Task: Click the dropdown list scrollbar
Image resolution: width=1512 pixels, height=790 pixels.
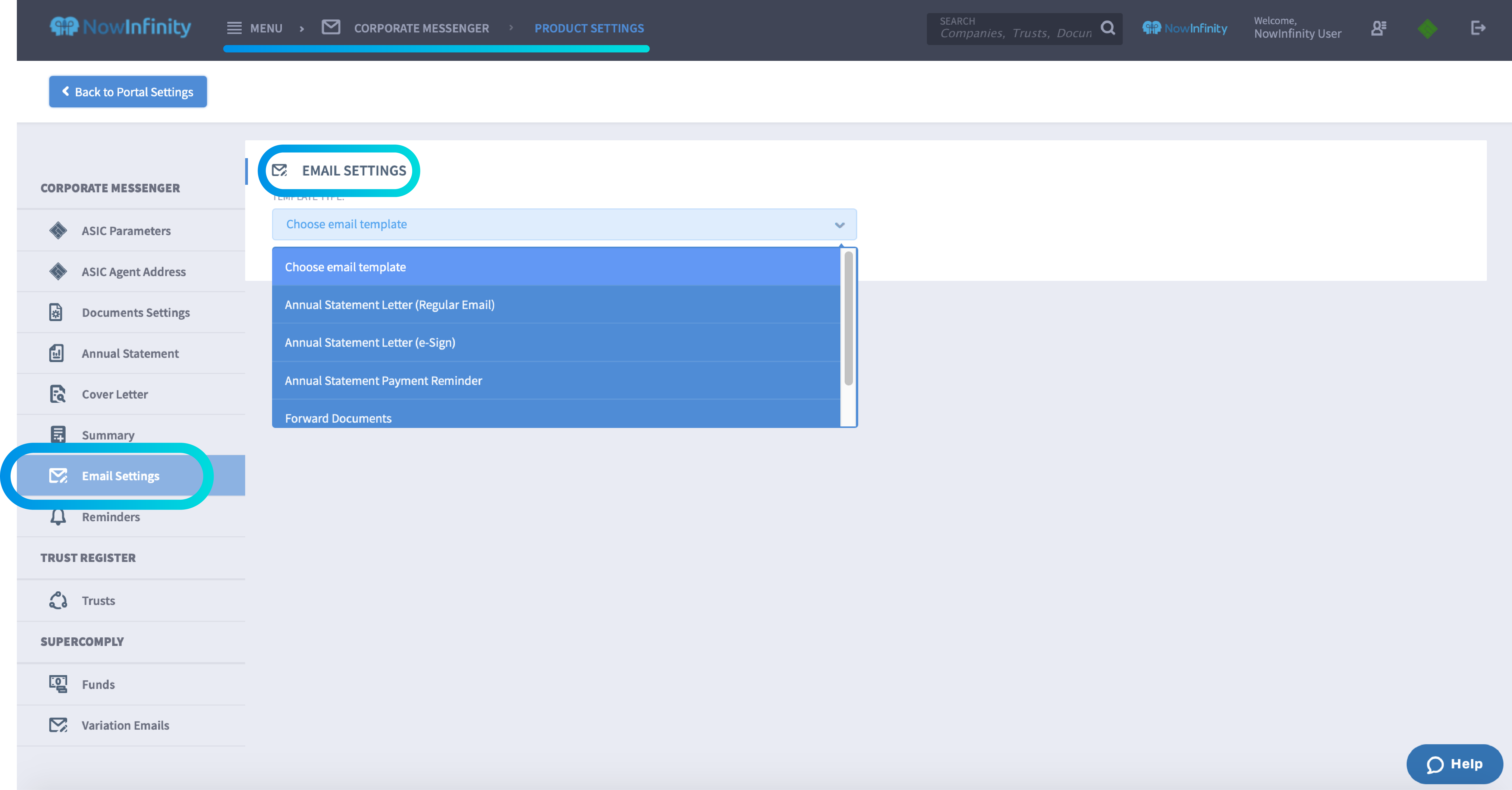Action: tap(848, 318)
